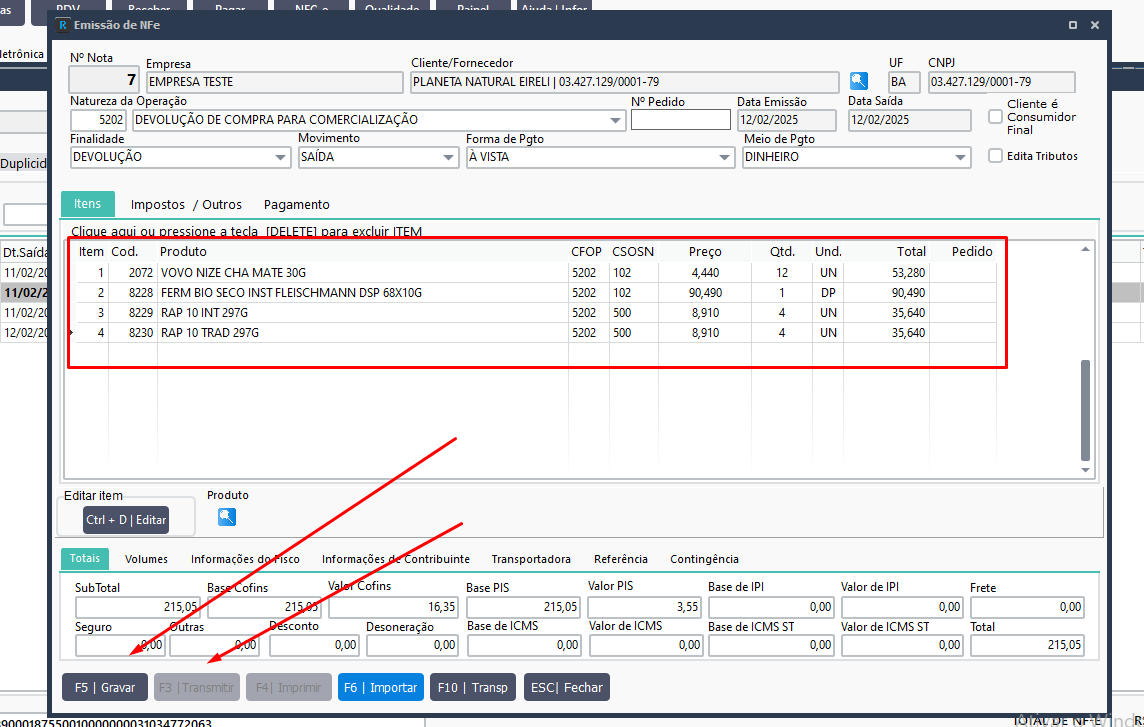Click the Total value field in Totais
The image size is (1144, 727).
tap(1027, 645)
